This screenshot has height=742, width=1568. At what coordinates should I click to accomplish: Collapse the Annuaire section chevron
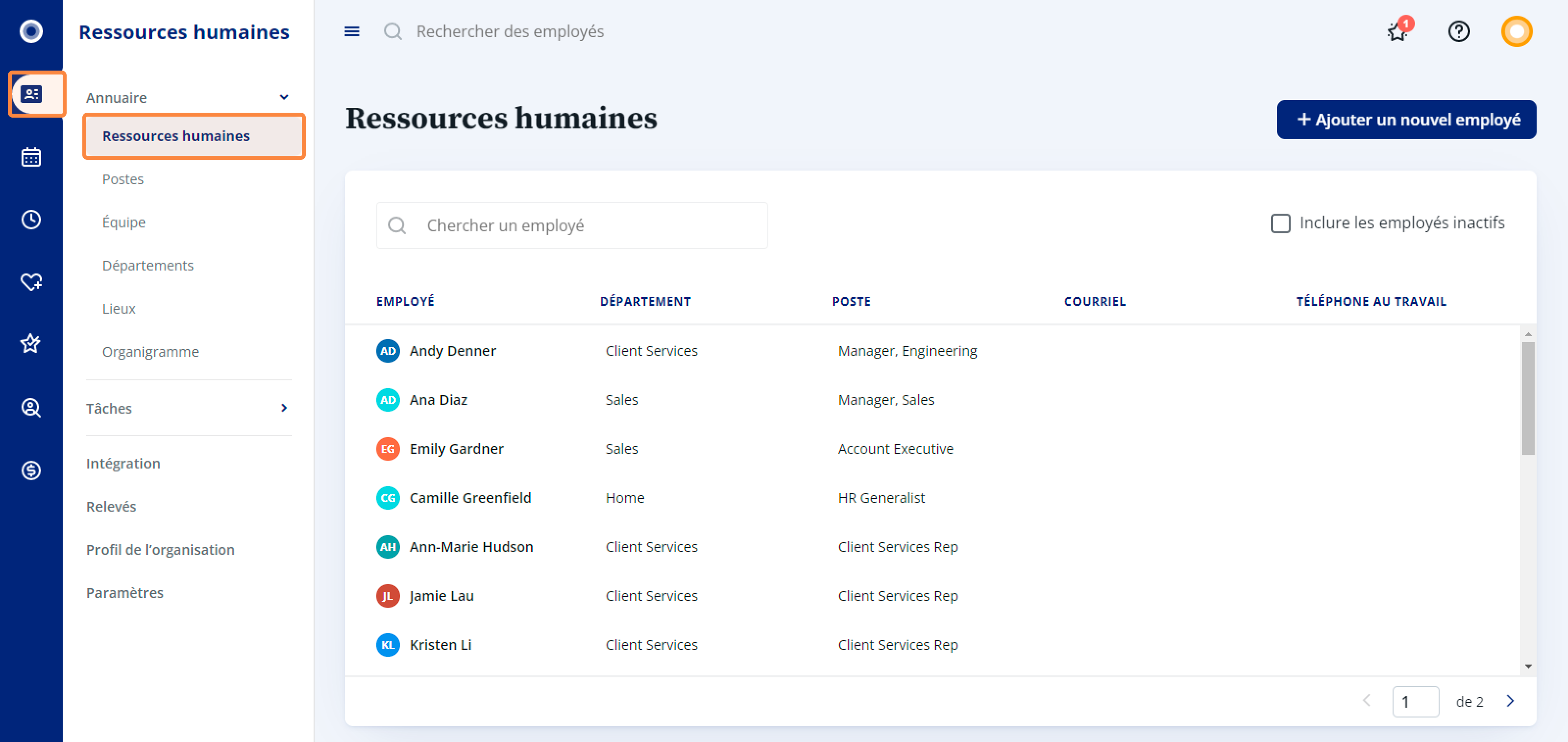tap(284, 98)
